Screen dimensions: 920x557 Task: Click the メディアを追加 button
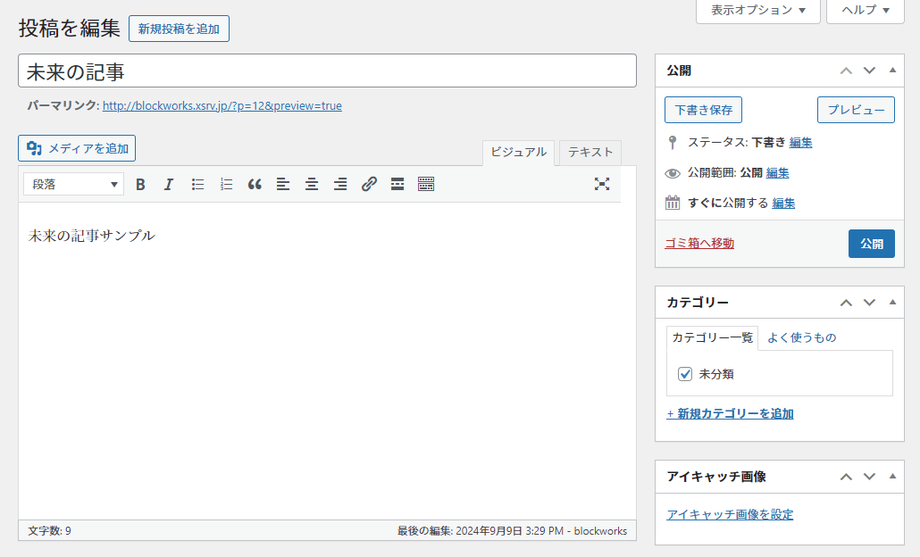point(77,148)
